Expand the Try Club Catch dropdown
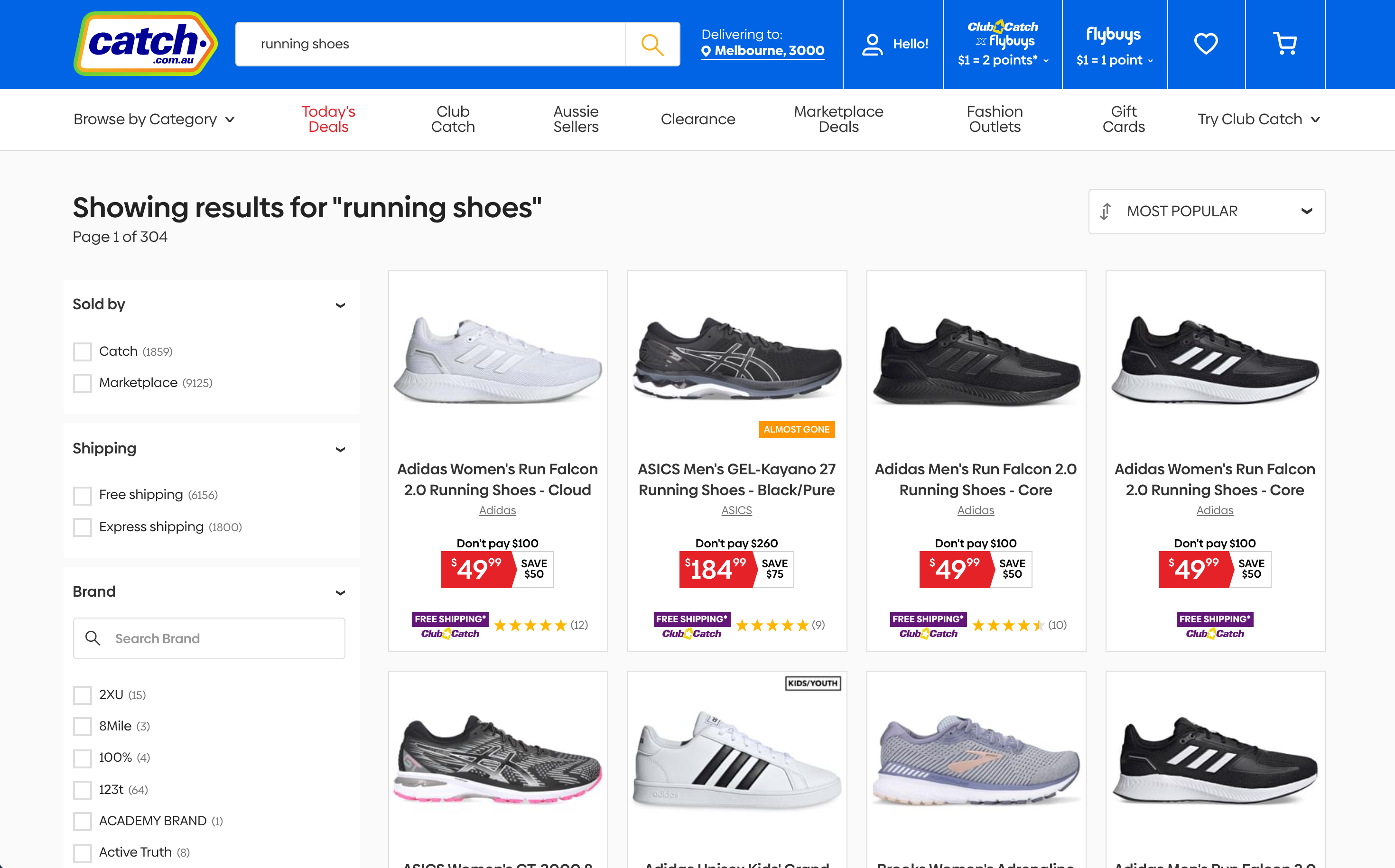This screenshot has height=868, width=1395. [1258, 120]
